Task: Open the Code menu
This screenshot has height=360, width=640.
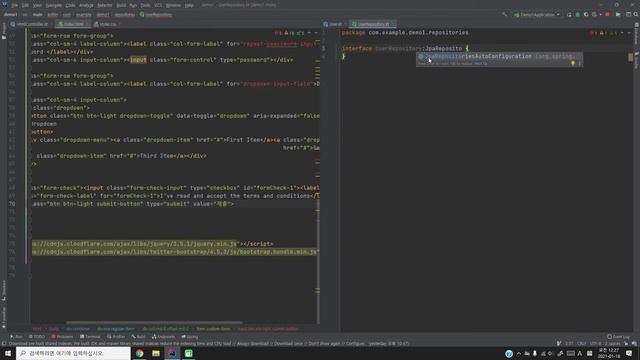Action: tap(70, 5)
